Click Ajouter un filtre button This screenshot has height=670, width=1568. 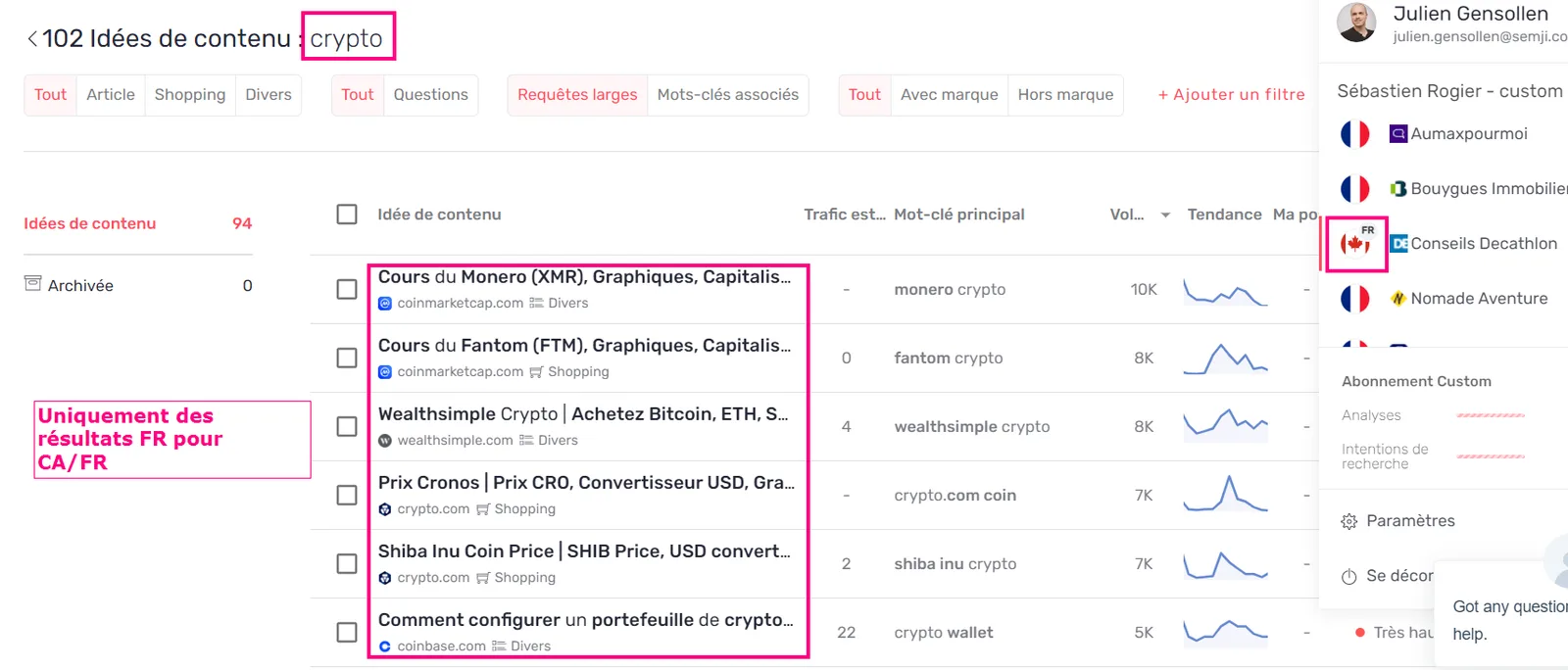click(1231, 95)
